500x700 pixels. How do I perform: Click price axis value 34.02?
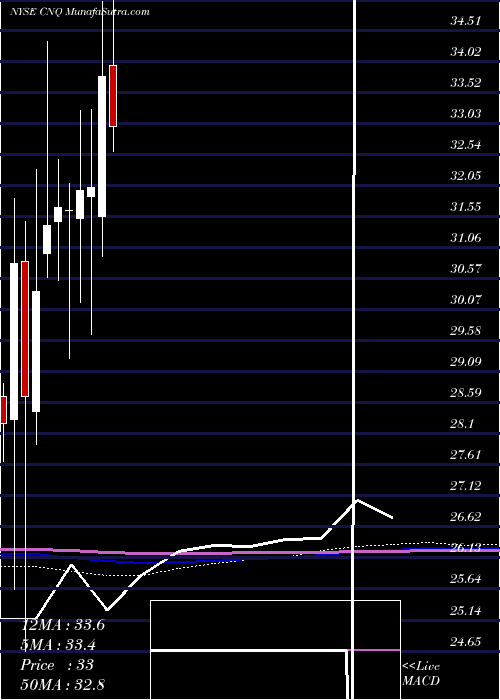coord(465,52)
